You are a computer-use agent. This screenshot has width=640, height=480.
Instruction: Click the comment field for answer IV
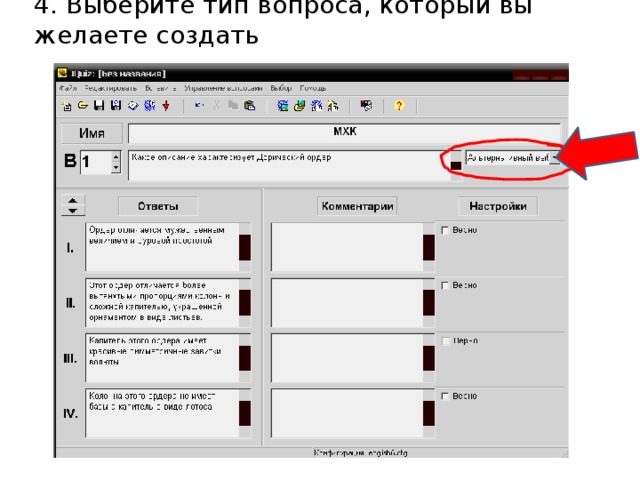347,413
